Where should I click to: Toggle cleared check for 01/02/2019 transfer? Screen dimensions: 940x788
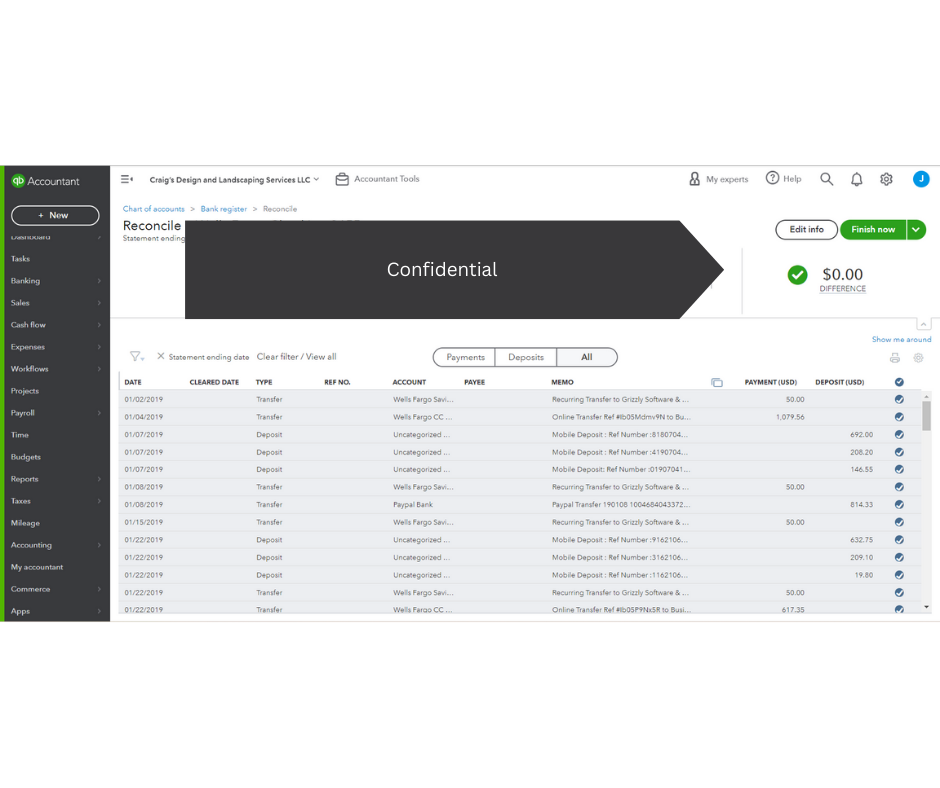[x=899, y=399]
